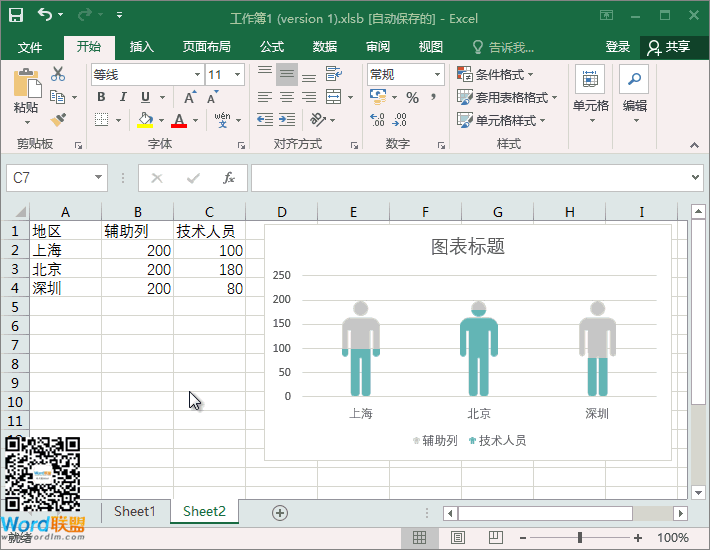This screenshot has width=710, height=550.
Task: Click the Decrease Indent icon
Action: [265, 120]
